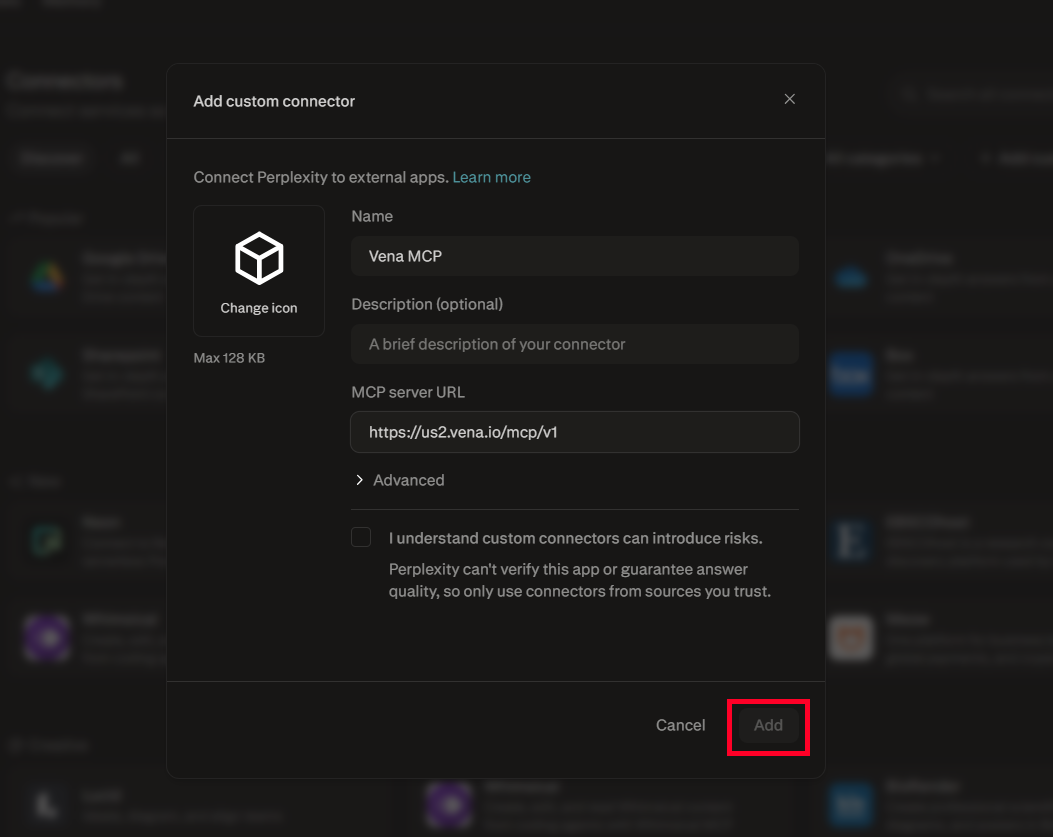Click the Cancel button
This screenshot has width=1053, height=837.
click(680, 725)
